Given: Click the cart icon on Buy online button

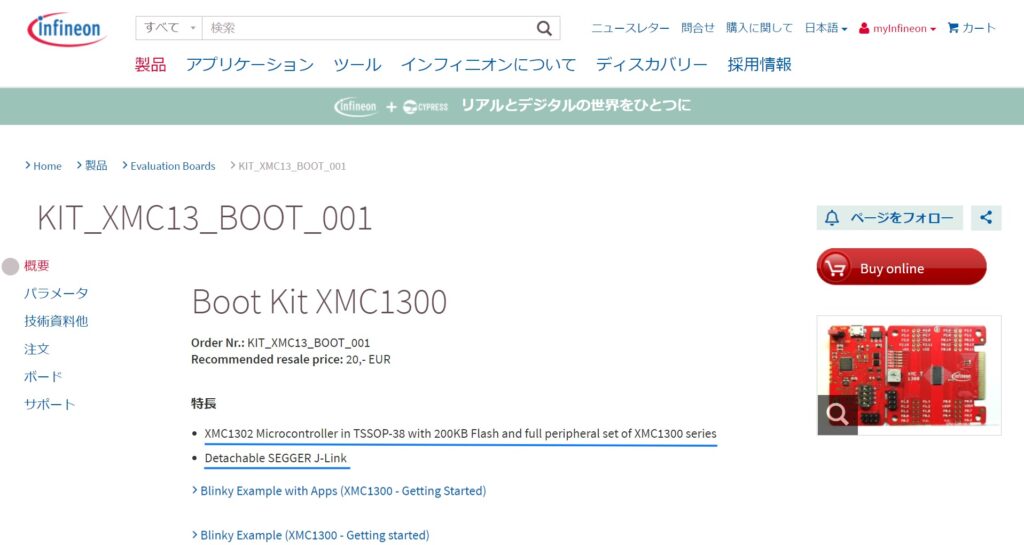Looking at the screenshot, I should 835,268.
